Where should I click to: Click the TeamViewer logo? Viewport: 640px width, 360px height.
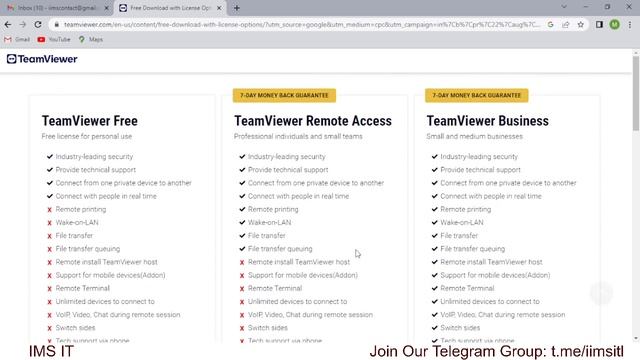pos(42,59)
